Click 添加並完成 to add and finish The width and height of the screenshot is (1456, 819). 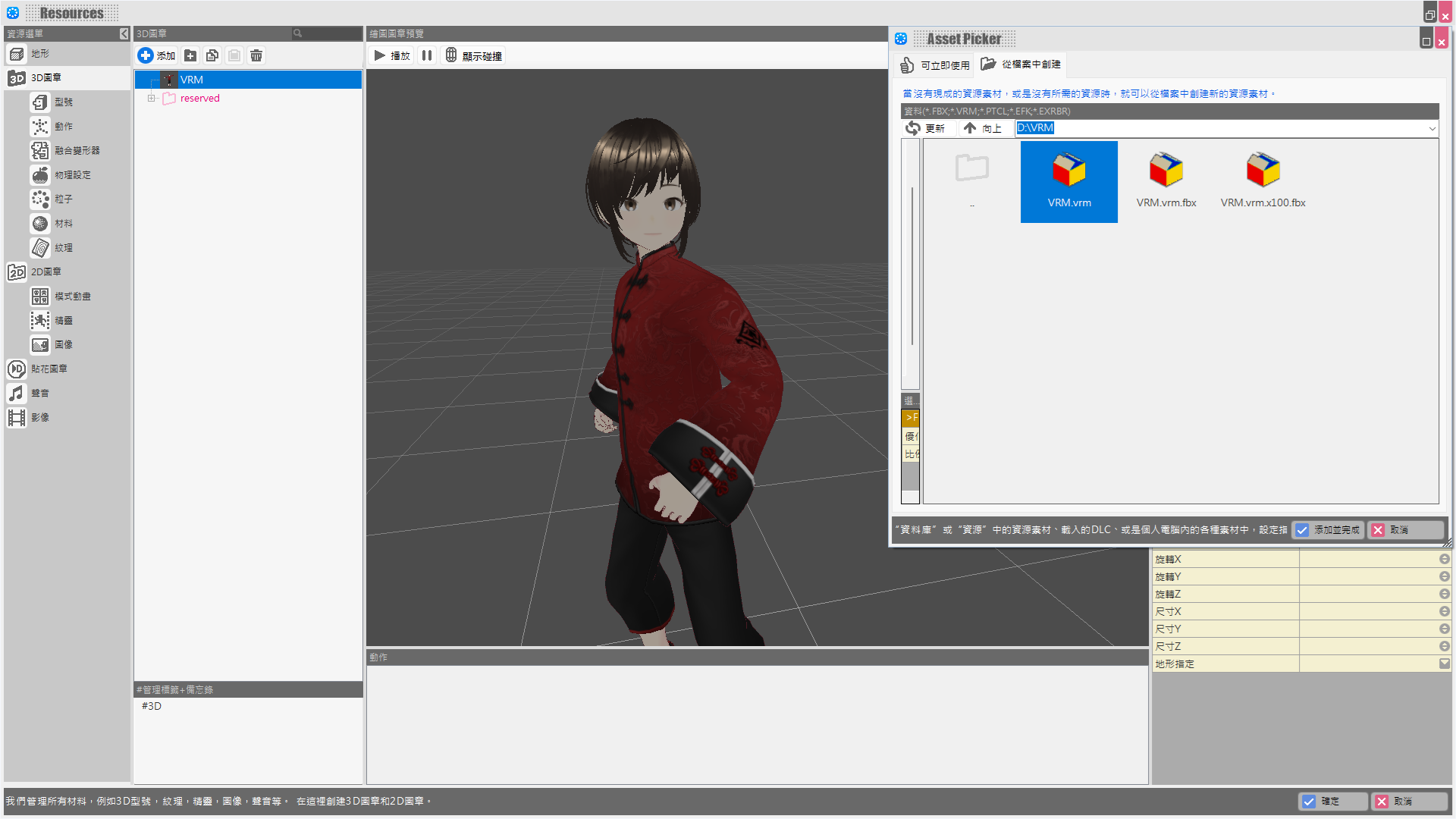[1328, 530]
